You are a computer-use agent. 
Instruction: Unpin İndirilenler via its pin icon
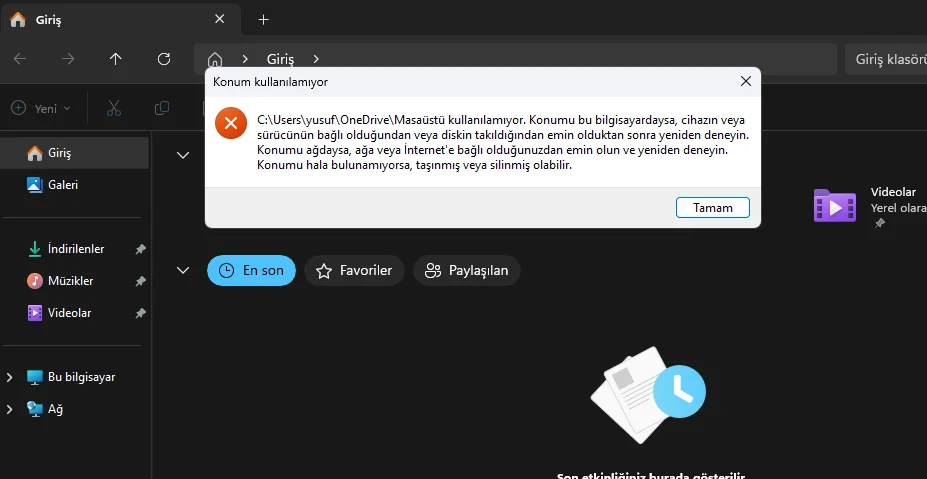[x=140, y=250]
